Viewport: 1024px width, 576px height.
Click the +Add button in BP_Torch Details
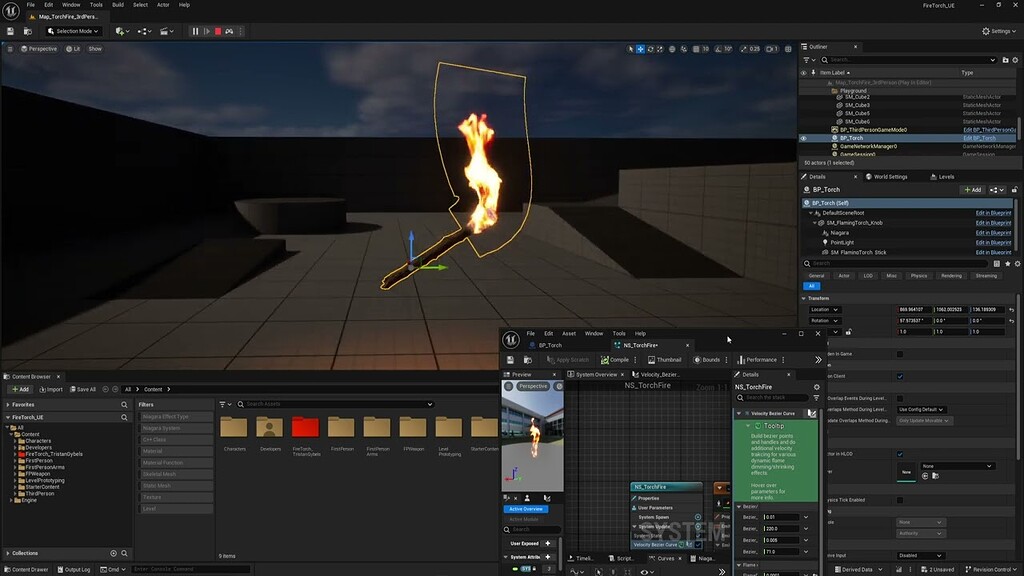[x=973, y=190]
